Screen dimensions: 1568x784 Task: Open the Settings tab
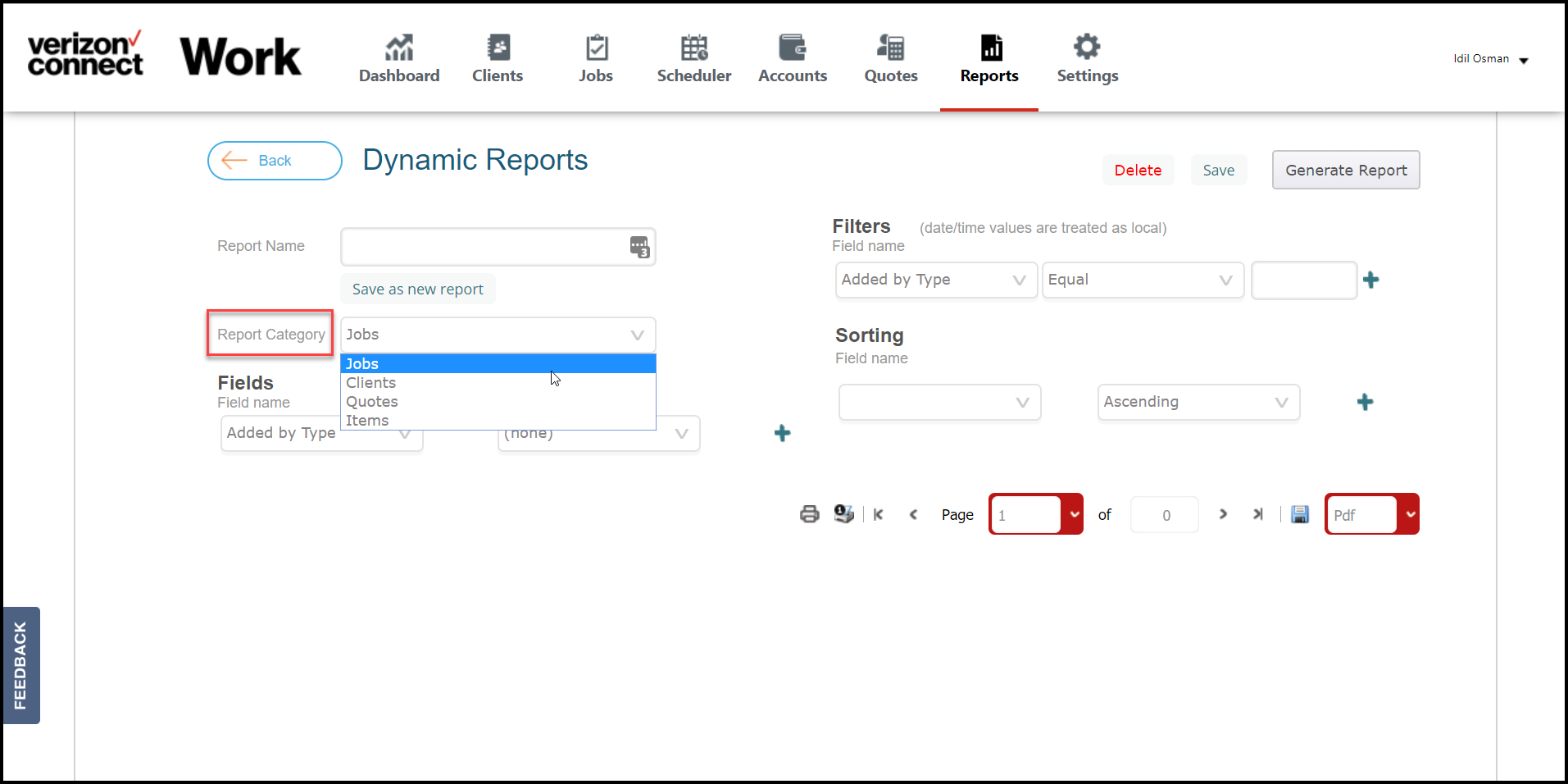pos(1088,59)
